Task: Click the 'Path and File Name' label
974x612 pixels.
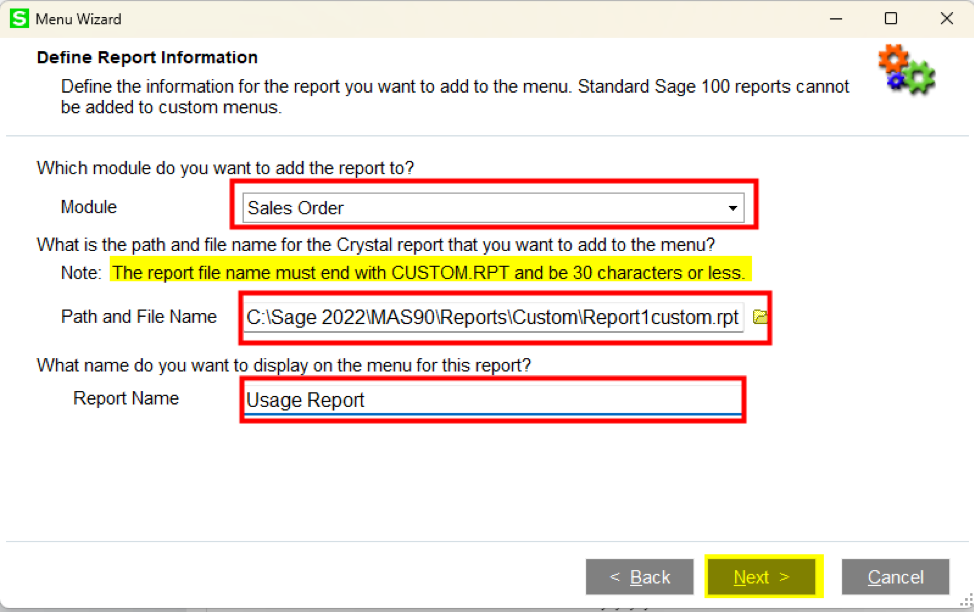Action: 139,317
